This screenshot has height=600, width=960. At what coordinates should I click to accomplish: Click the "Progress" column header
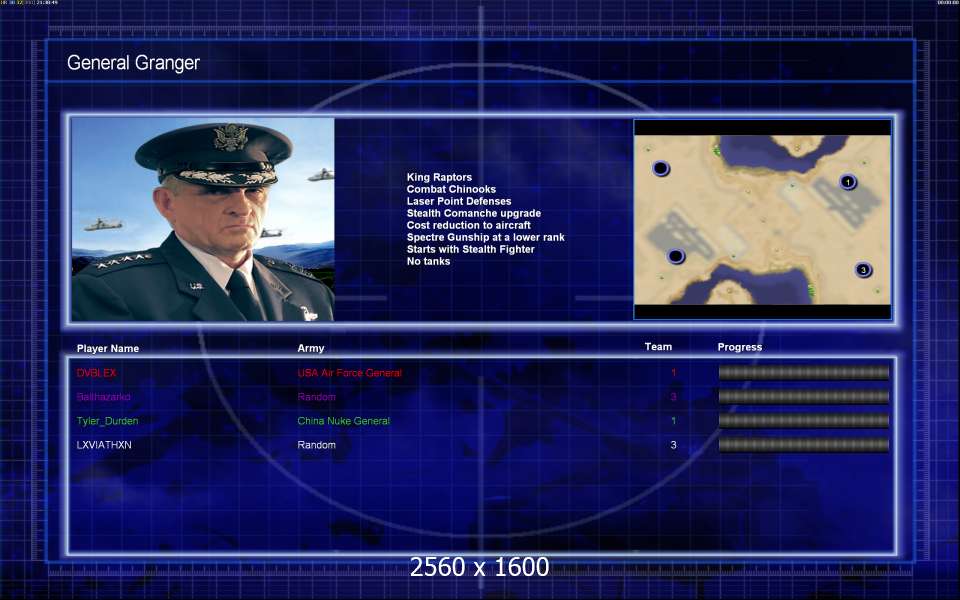[x=740, y=347]
